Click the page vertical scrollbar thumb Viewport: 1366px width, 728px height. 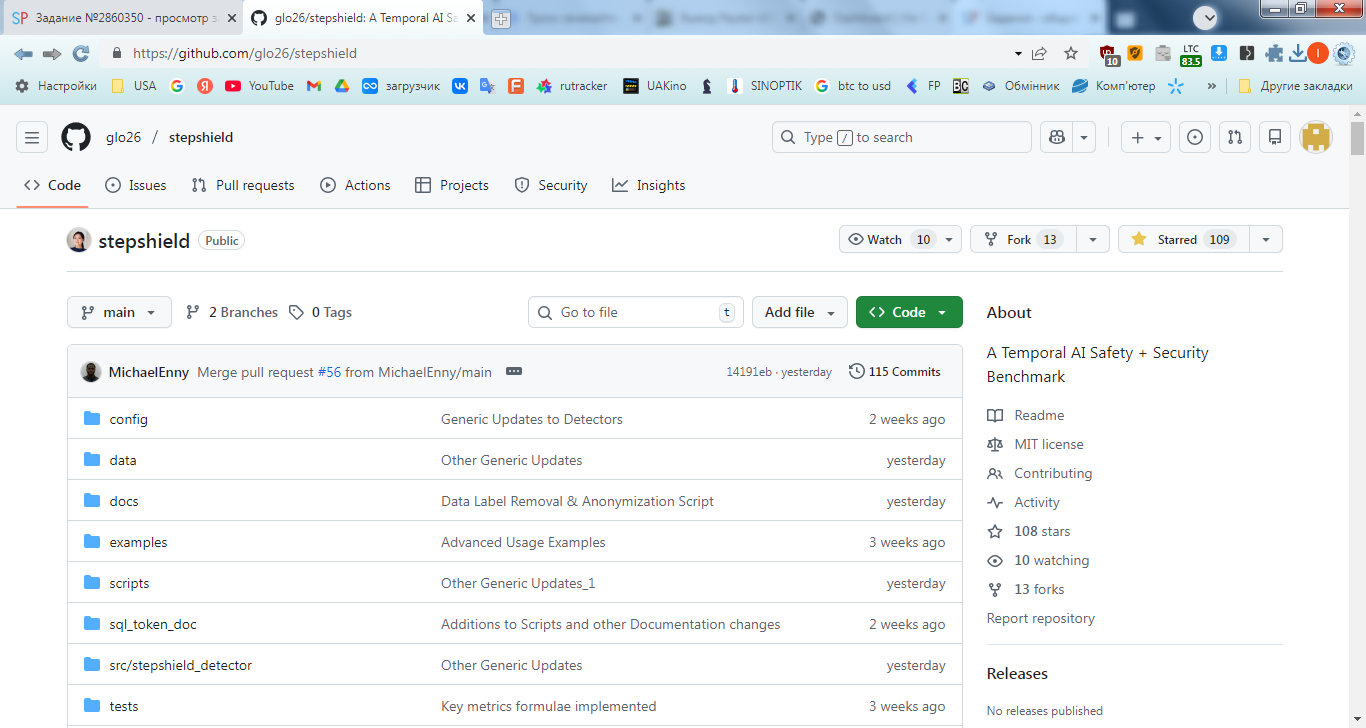[x=1357, y=139]
